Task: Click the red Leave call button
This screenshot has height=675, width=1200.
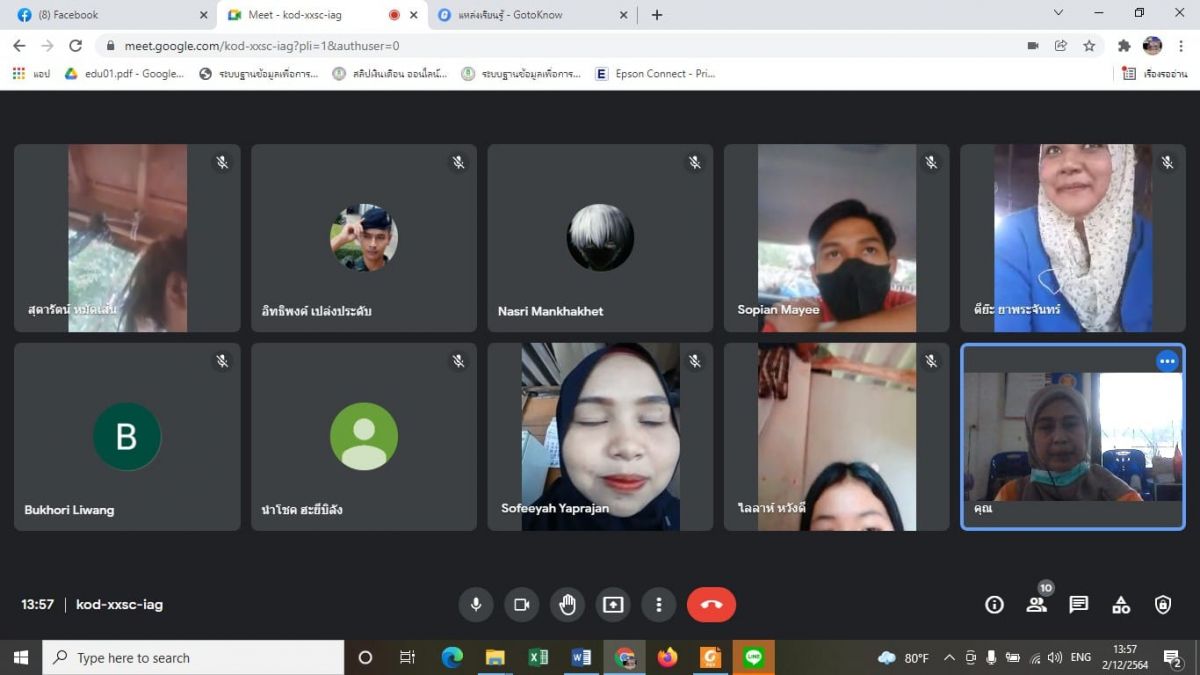Action: 711,604
